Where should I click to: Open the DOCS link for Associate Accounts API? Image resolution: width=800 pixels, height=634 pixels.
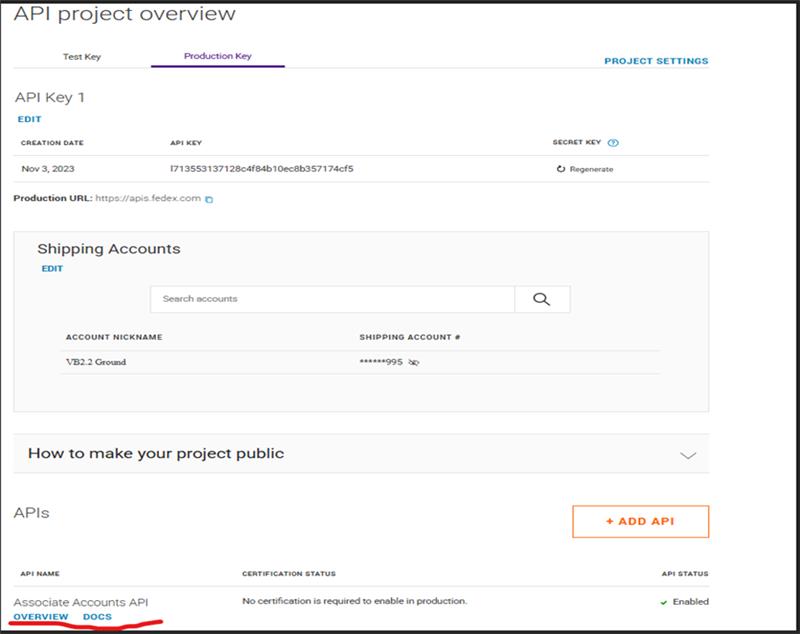coord(97,617)
